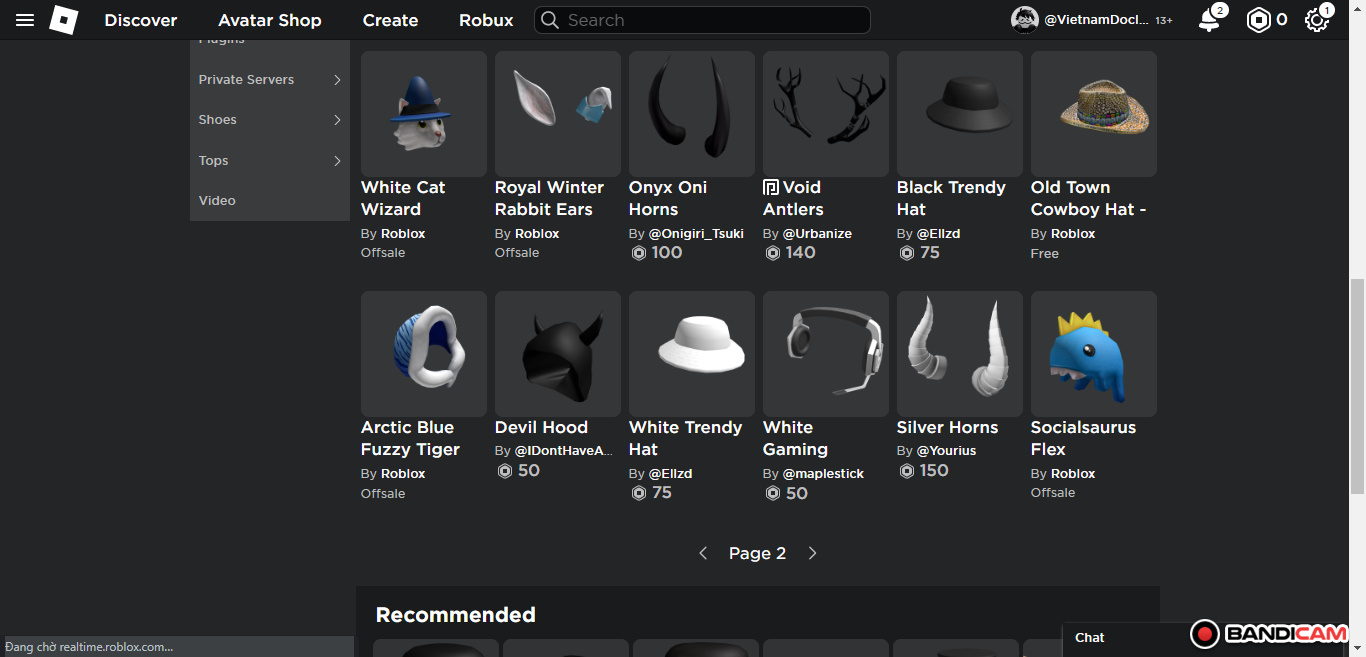The width and height of the screenshot is (1366, 657).
Task: Open the hamburger navigation menu
Action: coord(25,20)
